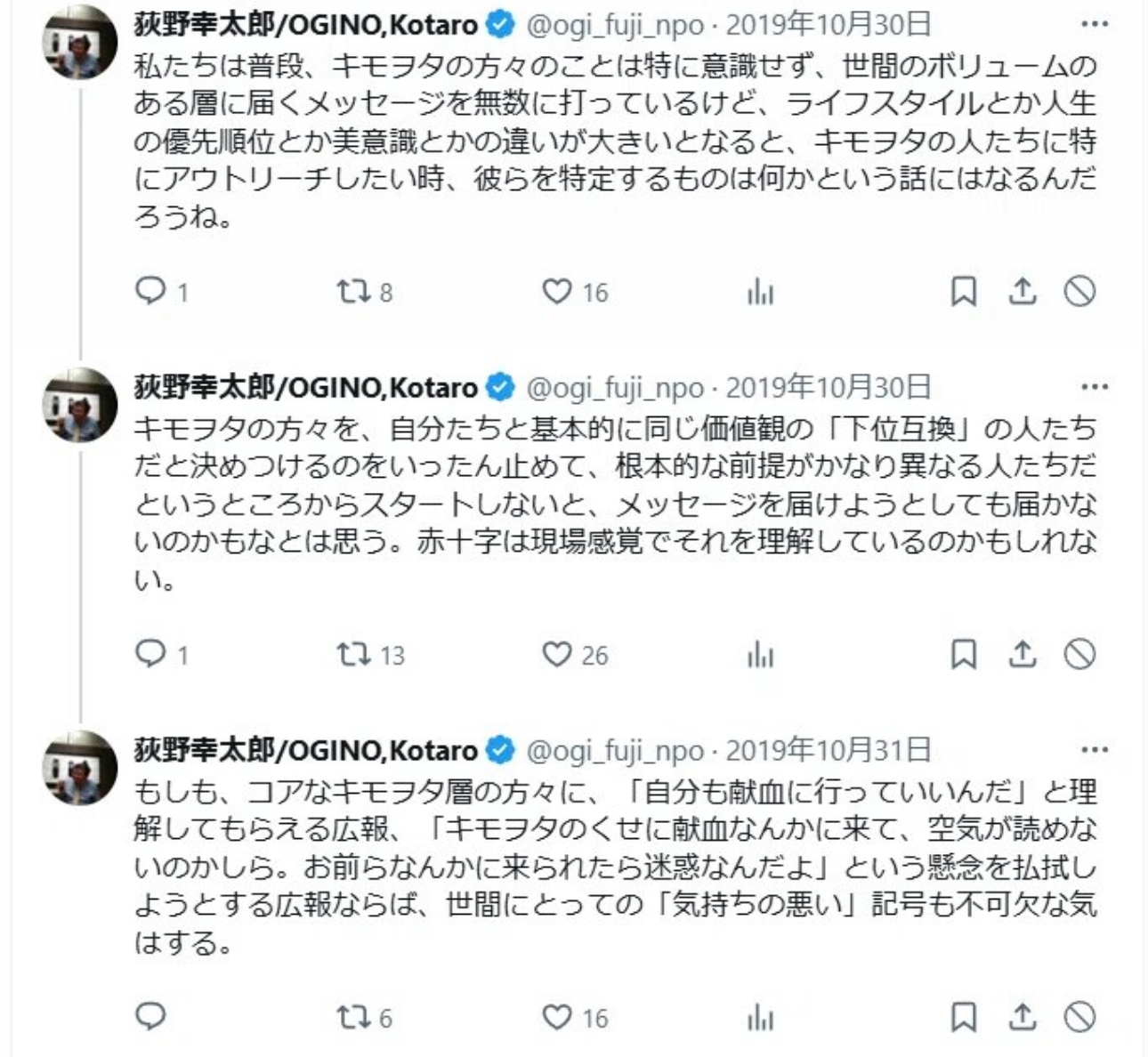
Task: Share the third tweet
Action: click(1023, 1016)
